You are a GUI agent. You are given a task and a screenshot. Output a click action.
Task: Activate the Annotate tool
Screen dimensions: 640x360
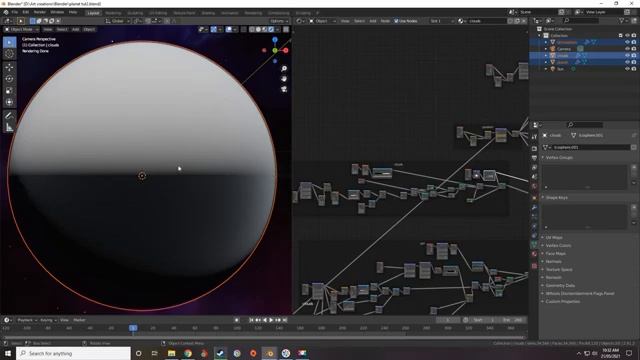[x=9, y=116]
